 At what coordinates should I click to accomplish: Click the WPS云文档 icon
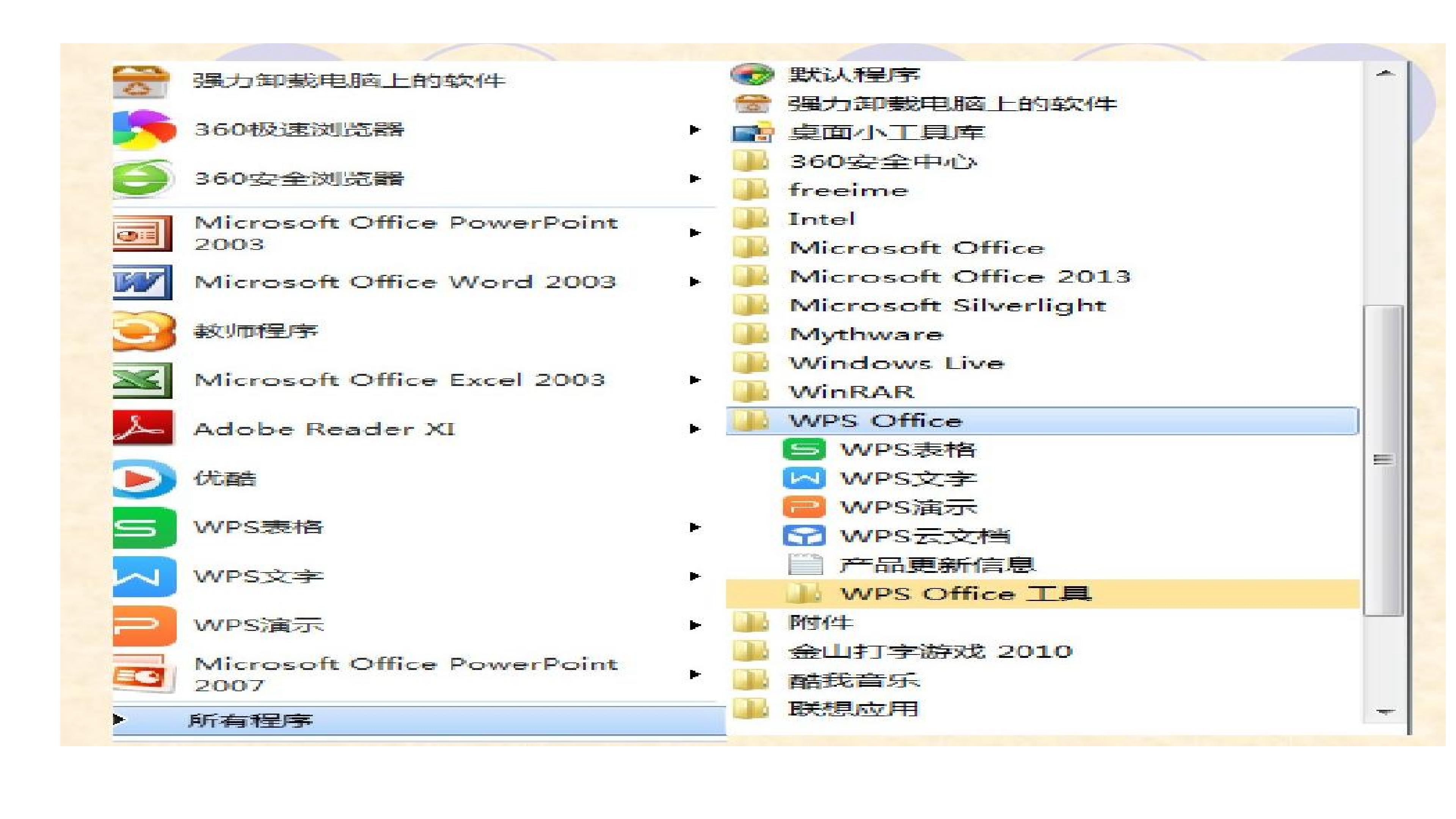pyautogui.click(x=804, y=536)
